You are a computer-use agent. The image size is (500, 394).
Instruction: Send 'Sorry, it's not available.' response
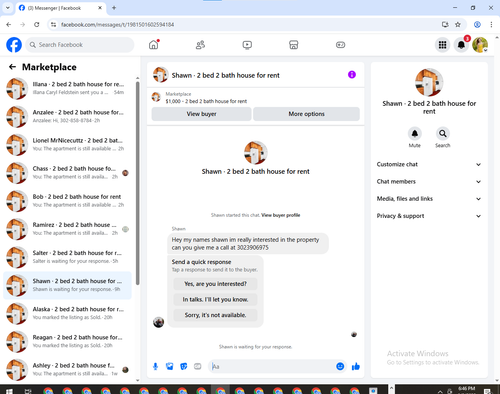click(x=215, y=315)
